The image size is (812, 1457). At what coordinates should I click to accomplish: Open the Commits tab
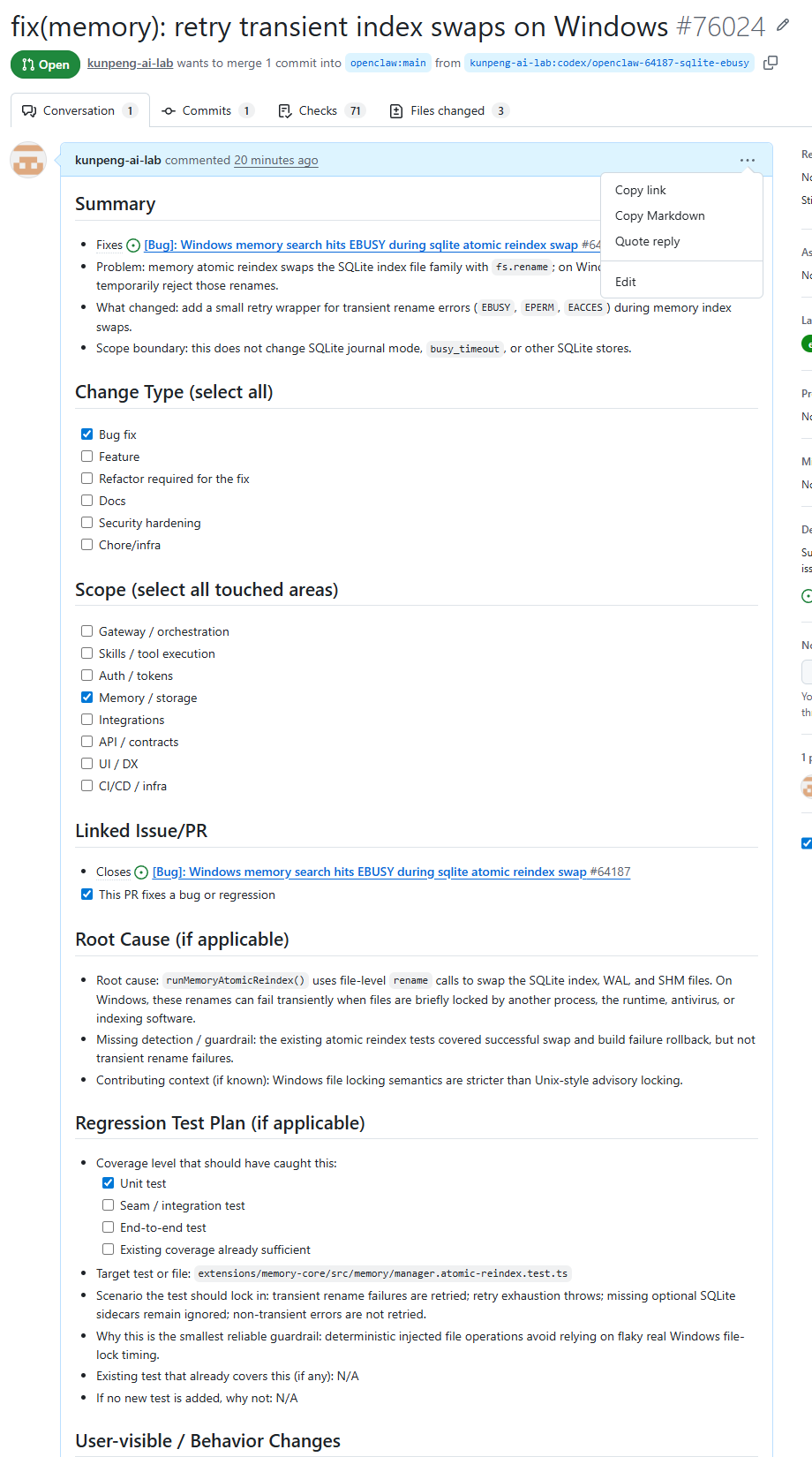click(207, 110)
